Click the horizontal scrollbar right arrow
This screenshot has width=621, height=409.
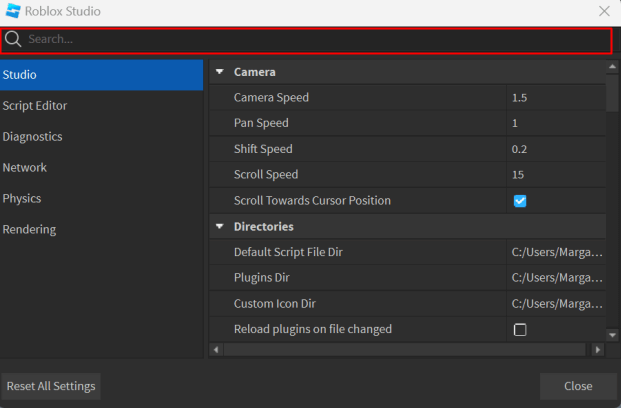598,349
